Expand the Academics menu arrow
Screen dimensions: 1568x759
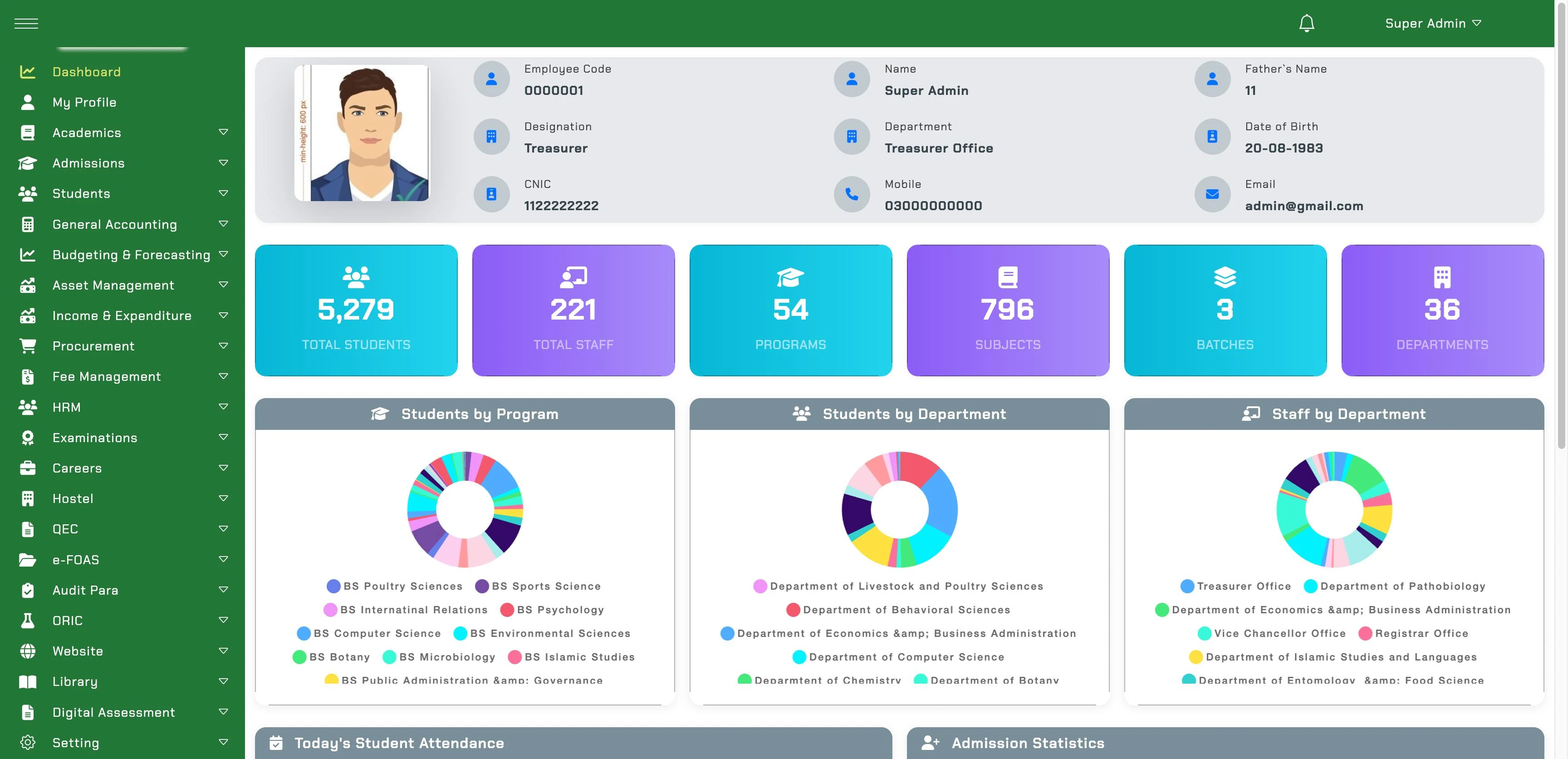tap(223, 132)
